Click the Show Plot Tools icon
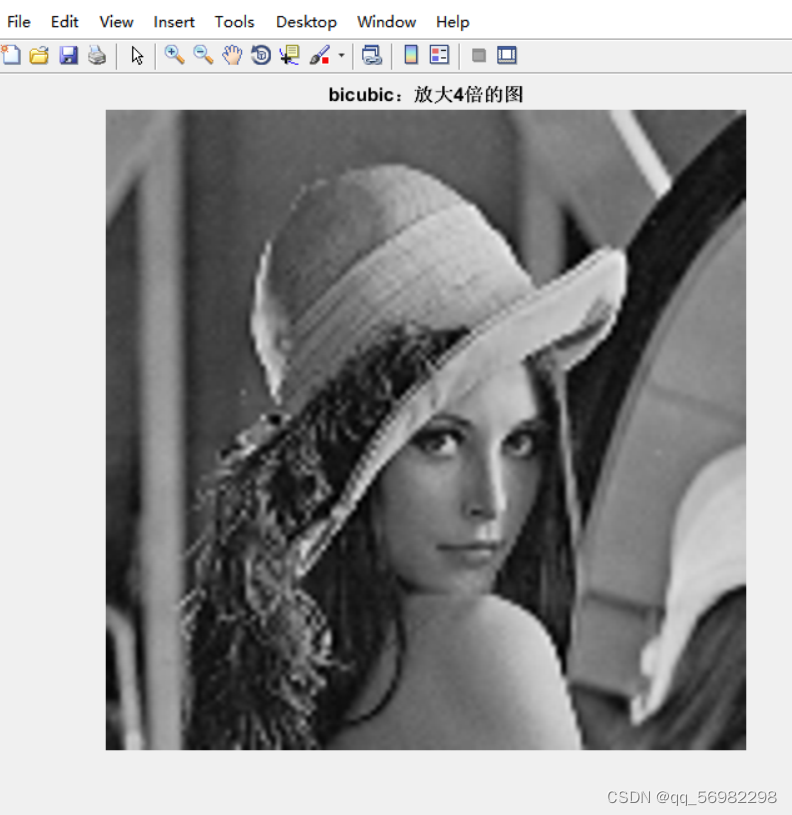The height and width of the screenshot is (815, 792). coord(507,55)
